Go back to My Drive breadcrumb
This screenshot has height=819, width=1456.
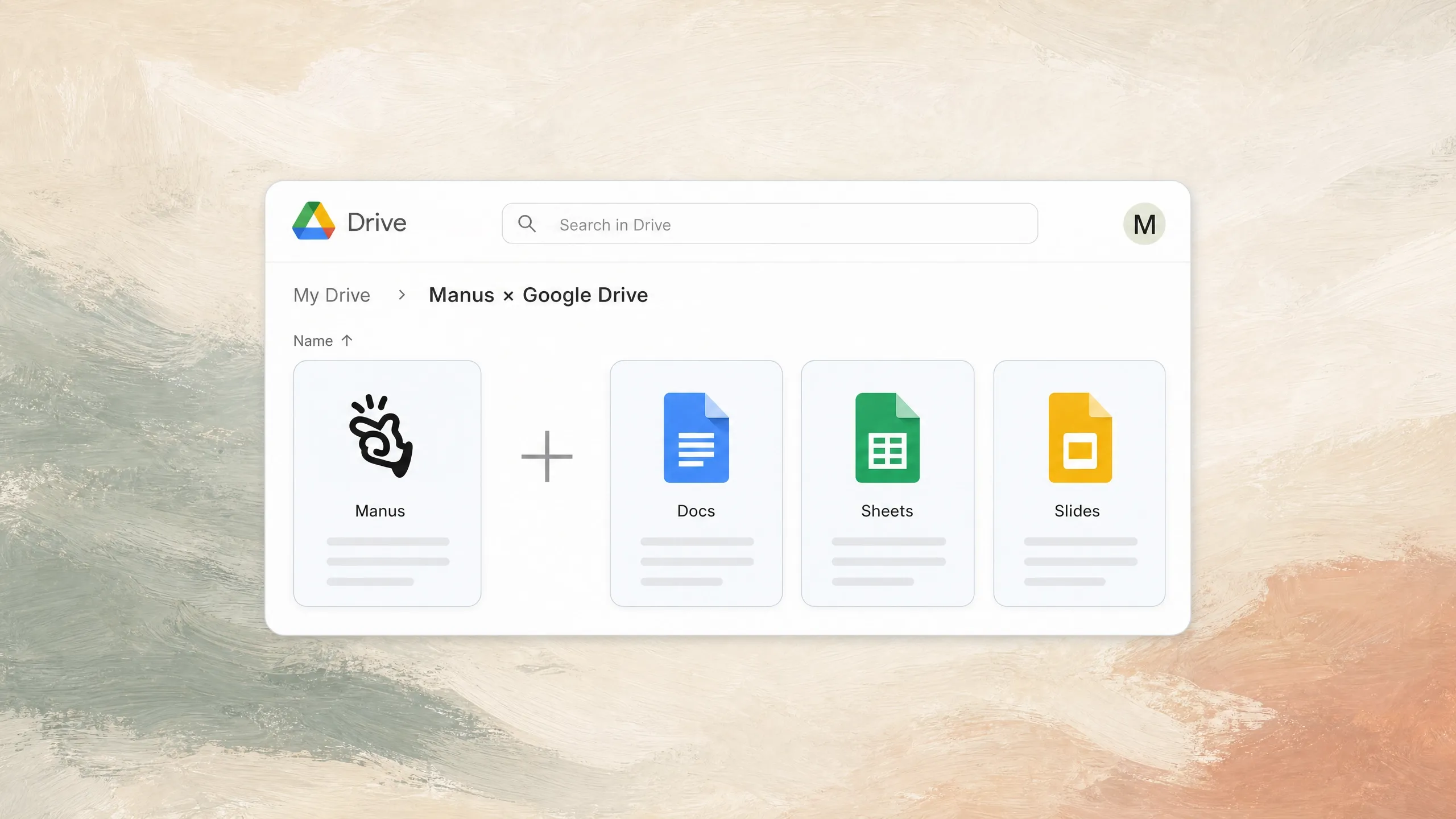[332, 295]
